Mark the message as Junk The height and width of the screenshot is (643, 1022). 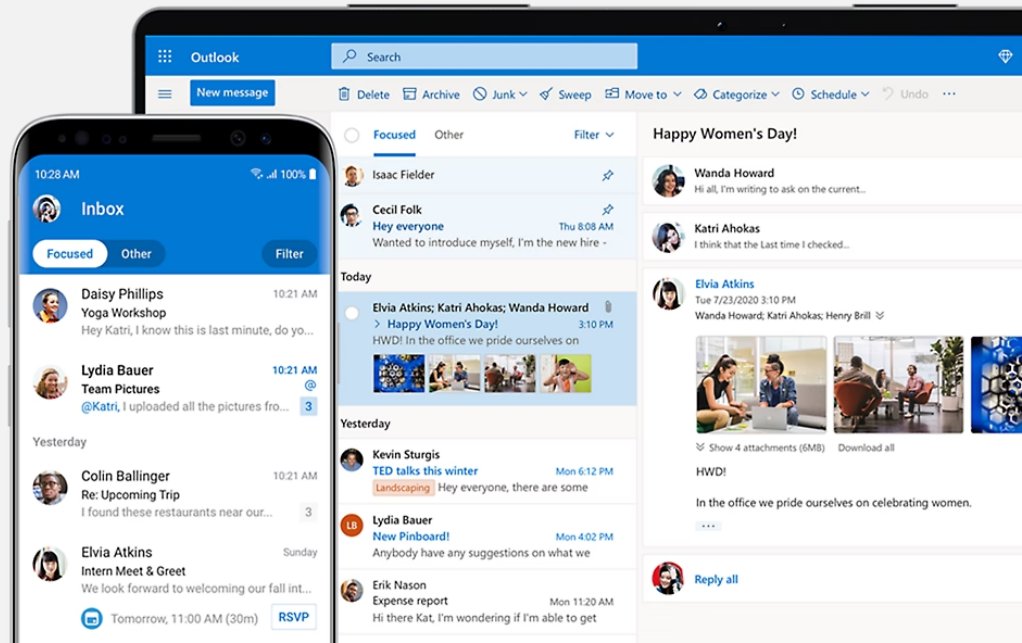[x=498, y=93]
